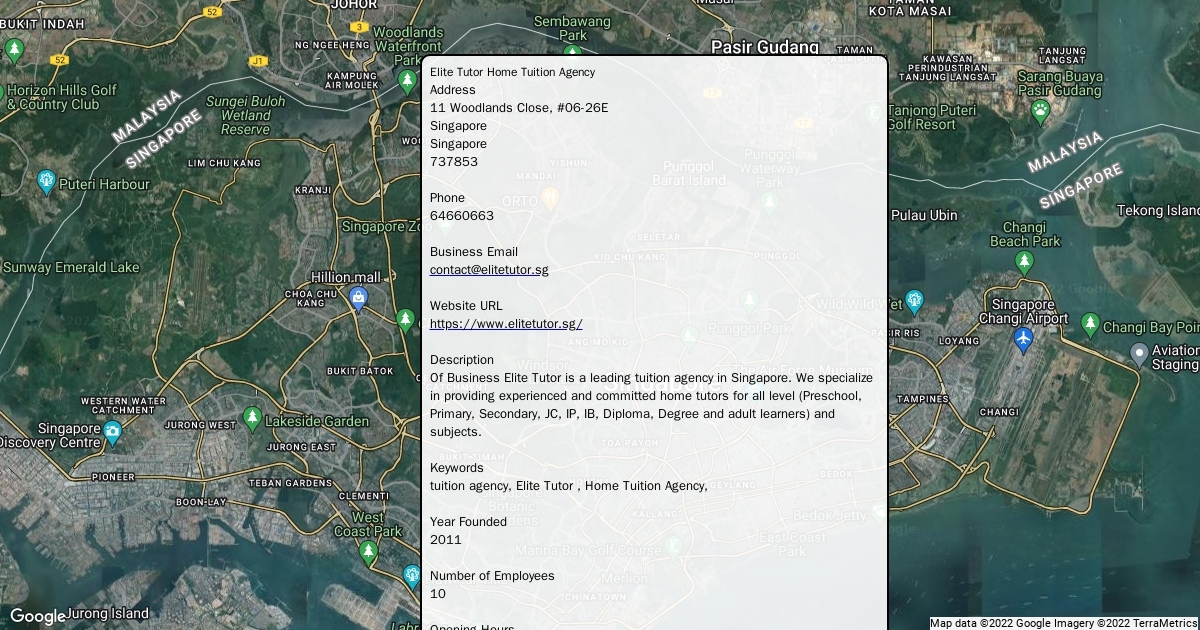The width and height of the screenshot is (1200, 630).
Task: Click the phone number 64660663
Action: click(462, 216)
